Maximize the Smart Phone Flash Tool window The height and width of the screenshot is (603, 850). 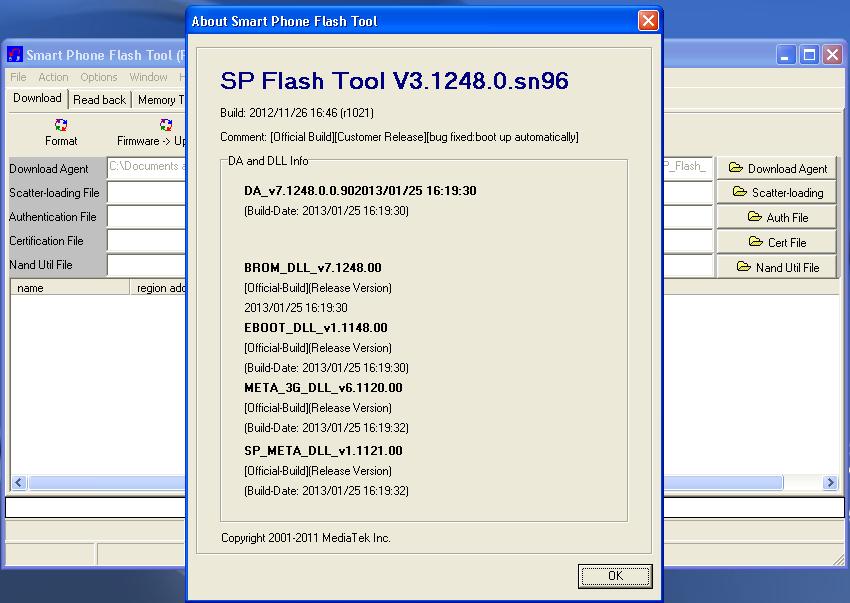tap(809, 55)
